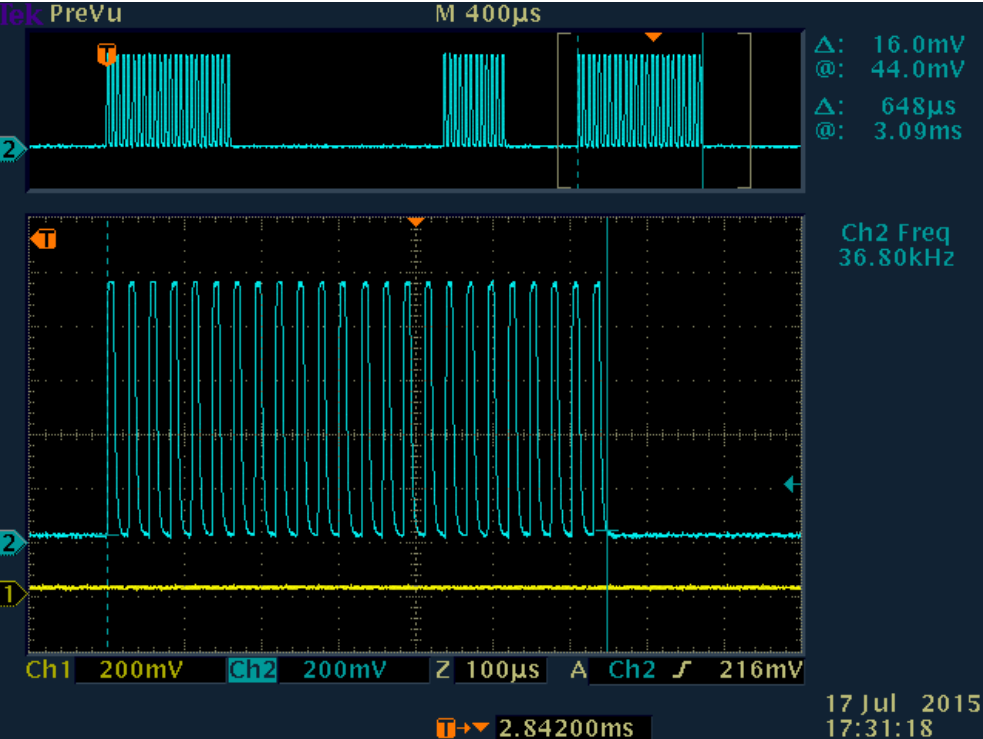Click the Ch2 Freq 36.80kHz measurement
Viewport: 983px width, 739px height.
[x=897, y=246]
